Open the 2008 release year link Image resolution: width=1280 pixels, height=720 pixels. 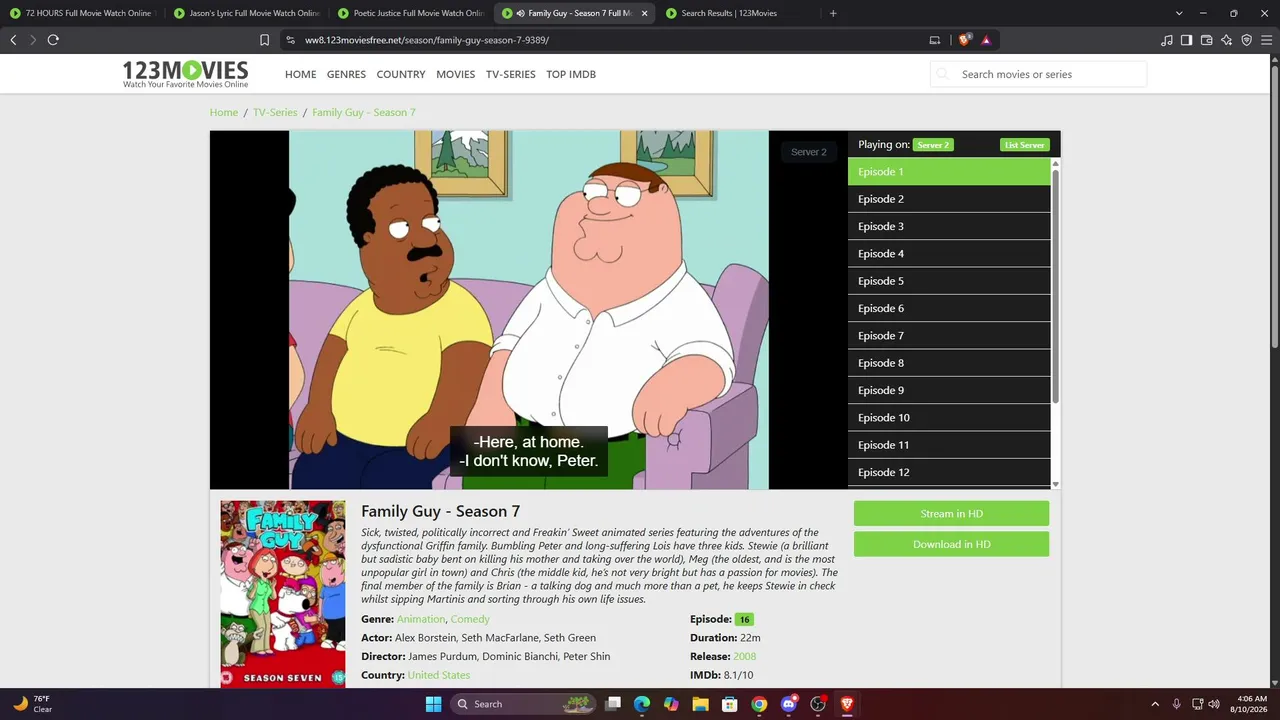click(x=745, y=656)
